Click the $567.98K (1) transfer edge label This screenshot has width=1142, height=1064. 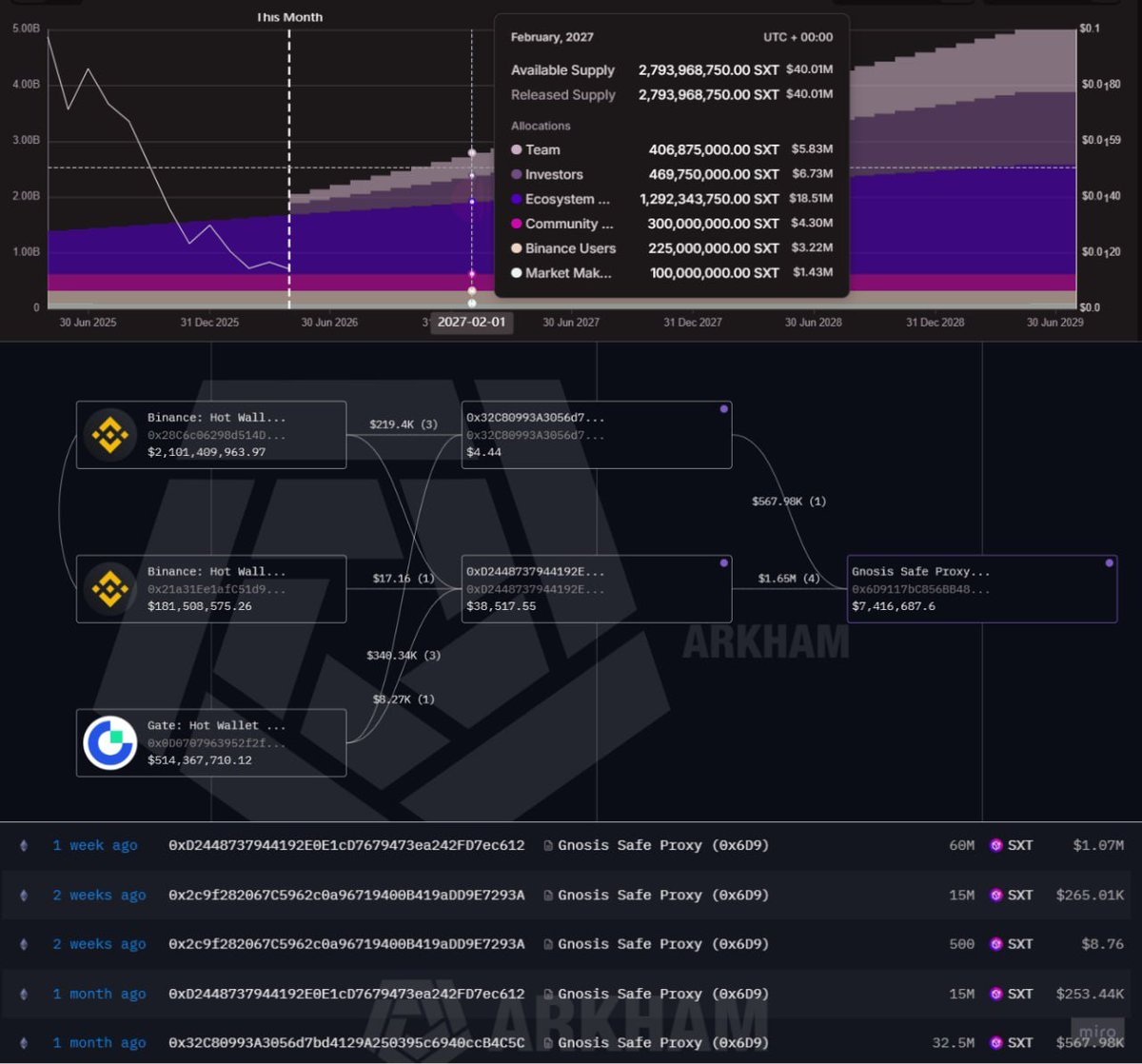789,501
